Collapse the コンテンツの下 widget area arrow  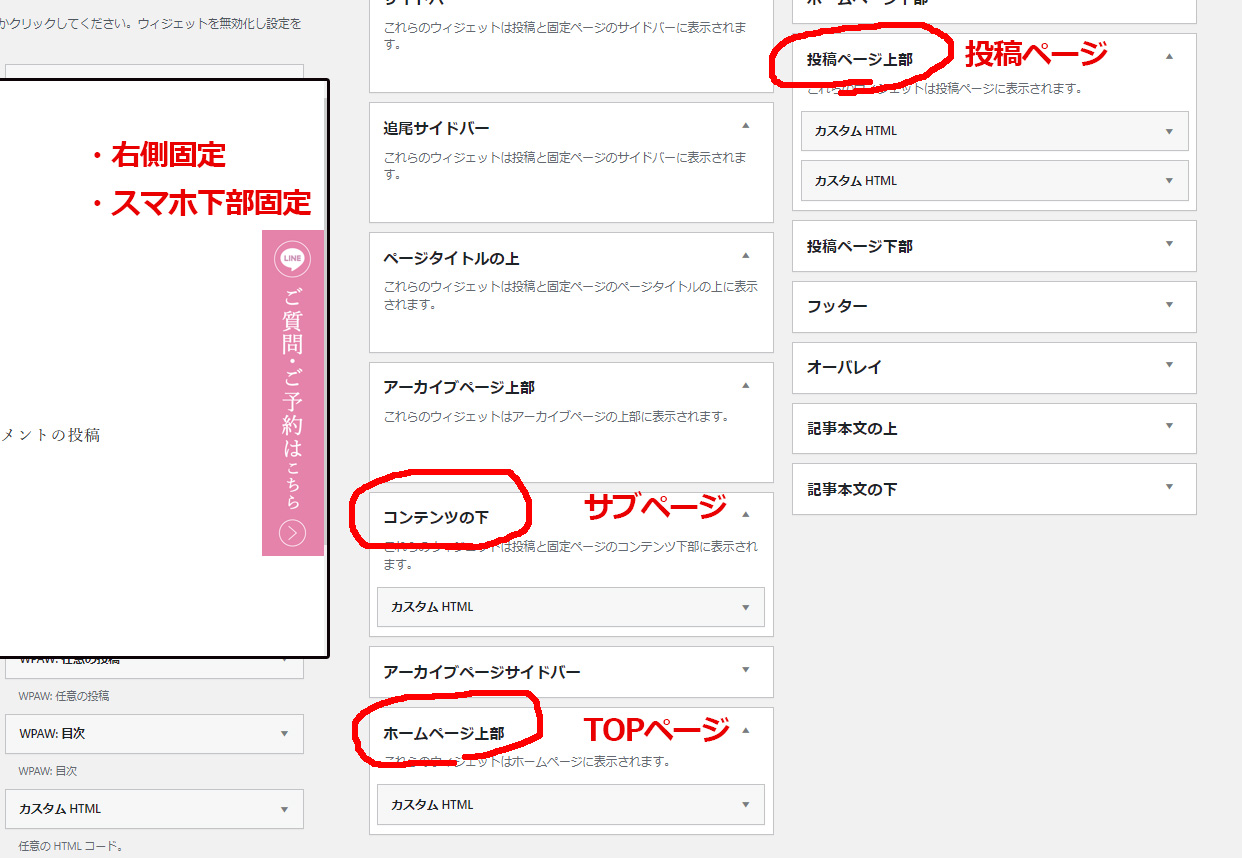click(x=745, y=514)
